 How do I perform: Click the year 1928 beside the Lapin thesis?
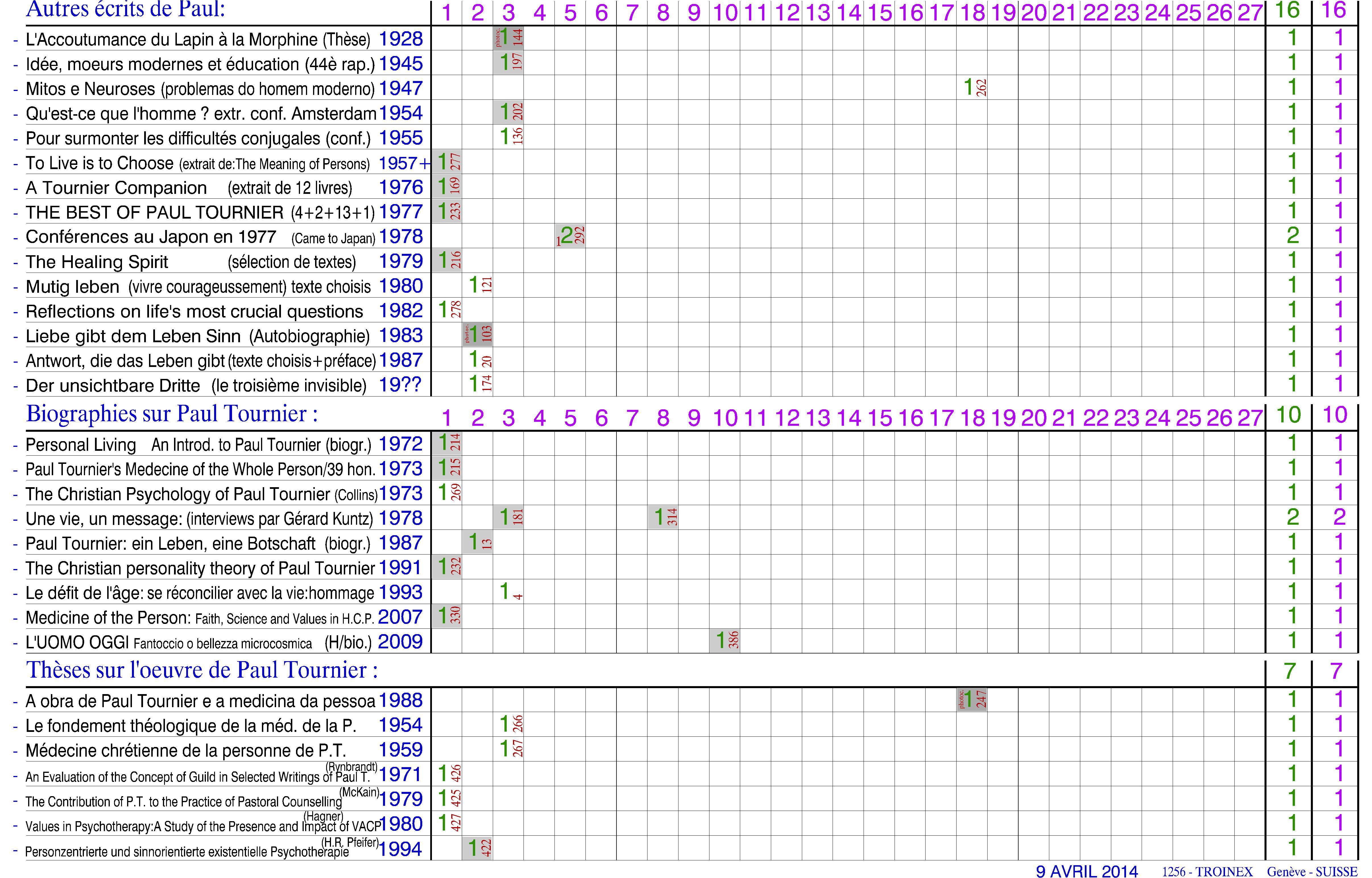tap(400, 39)
